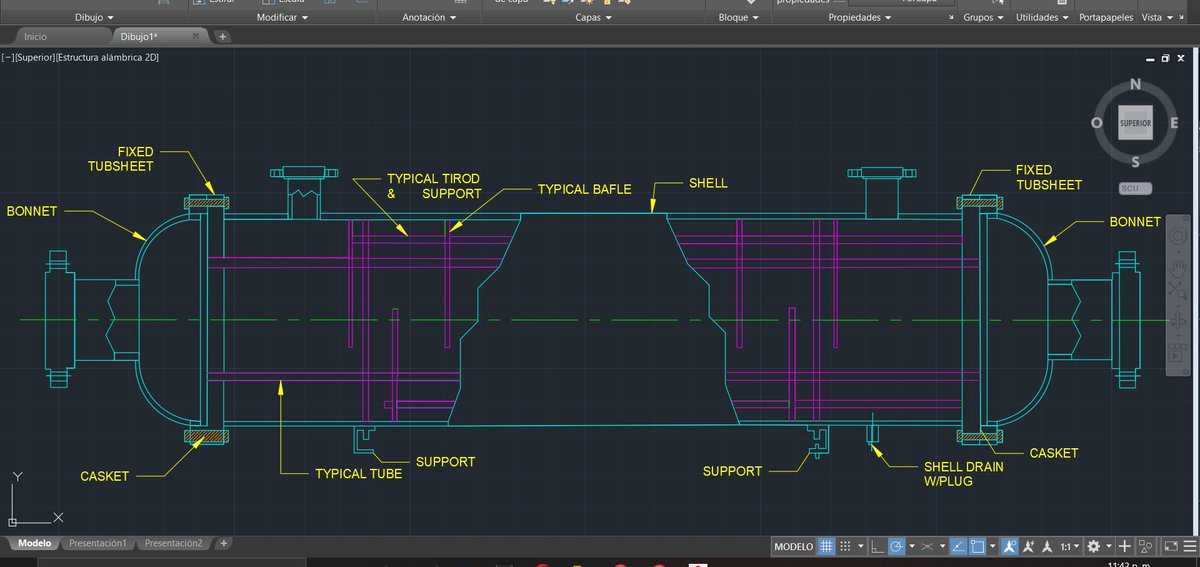Switch to Presentación1 layout tab
Screen dimensions: 1200x567
tap(97, 543)
